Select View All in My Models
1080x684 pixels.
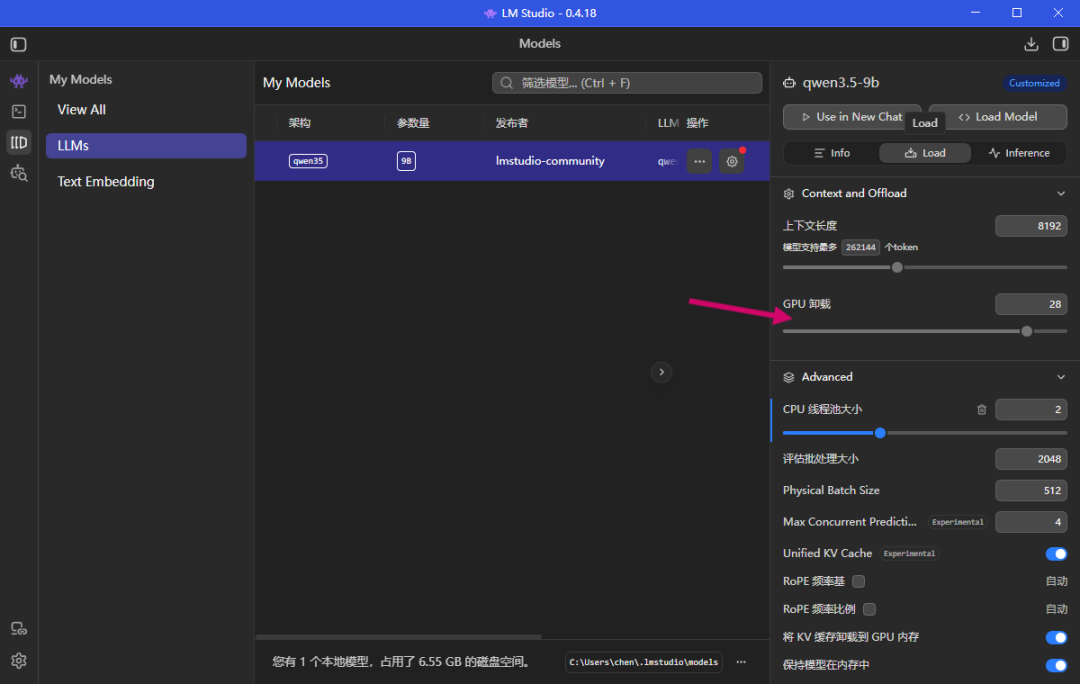pyautogui.click(x=81, y=110)
